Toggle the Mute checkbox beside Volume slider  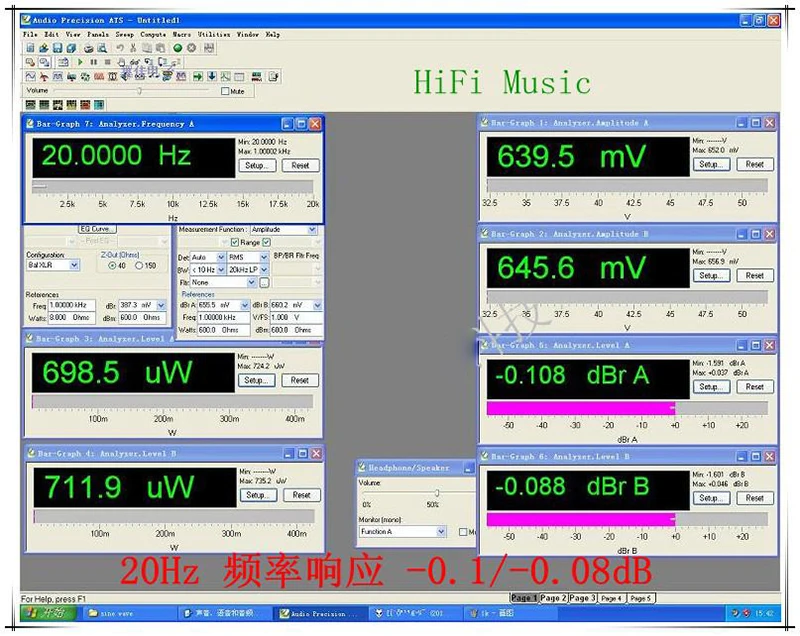click(x=225, y=91)
